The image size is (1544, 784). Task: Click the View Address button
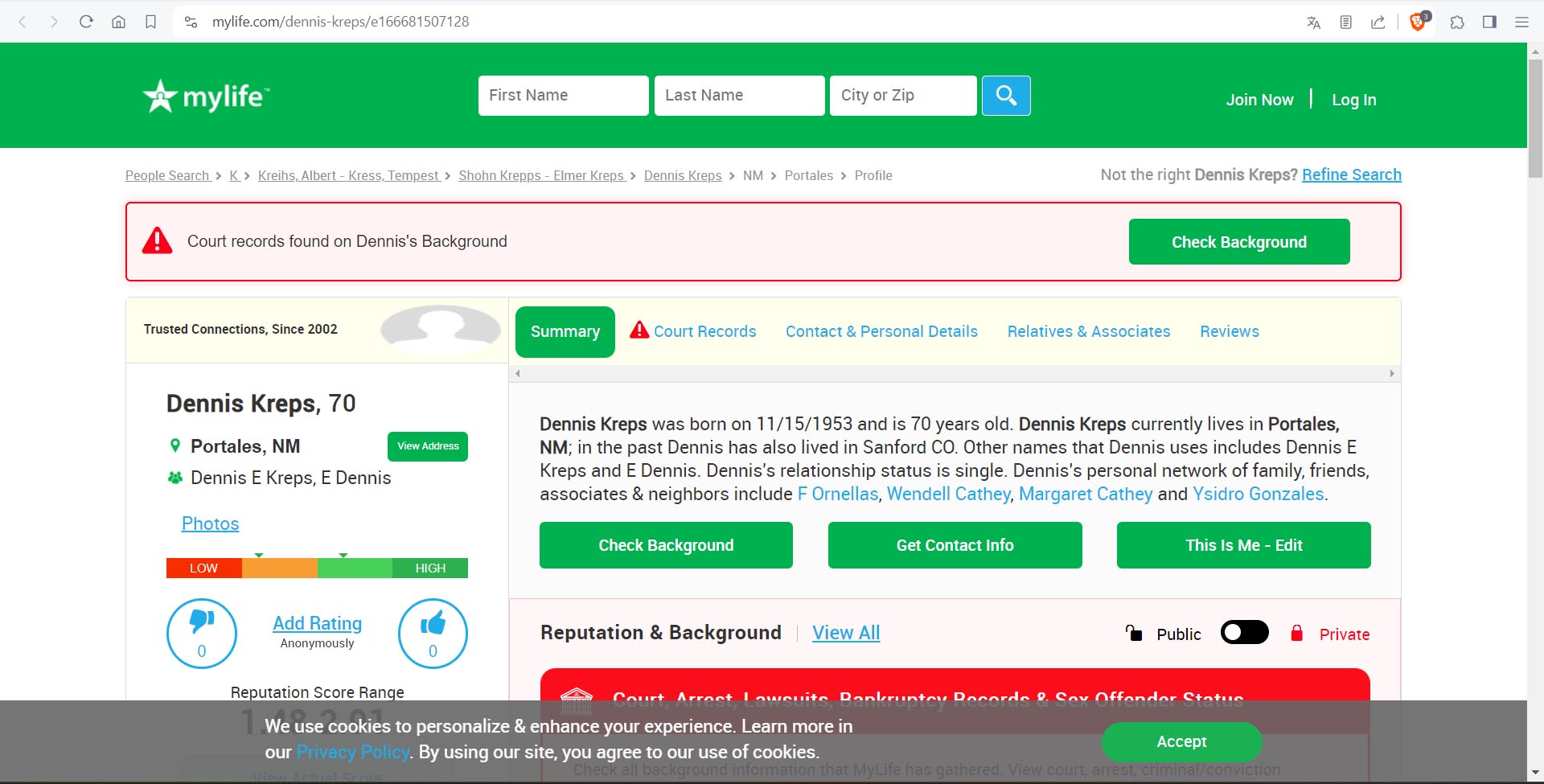[428, 446]
